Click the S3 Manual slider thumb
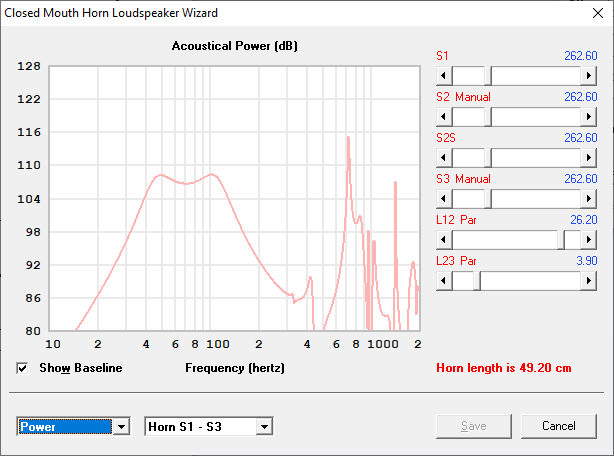 pyautogui.click(x=488, y=199)
